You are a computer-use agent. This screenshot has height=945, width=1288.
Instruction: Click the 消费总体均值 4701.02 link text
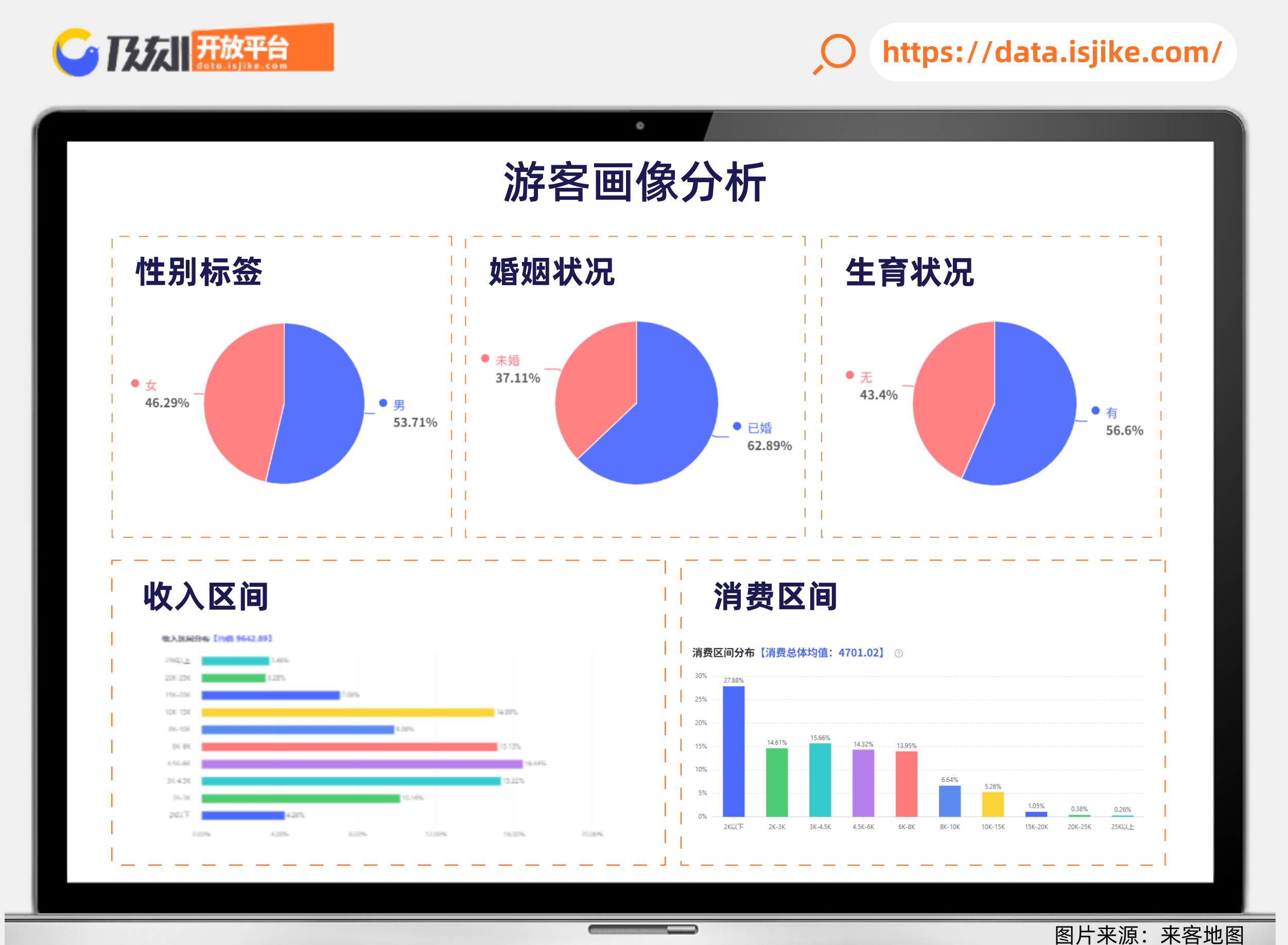[x=822, y=653]
